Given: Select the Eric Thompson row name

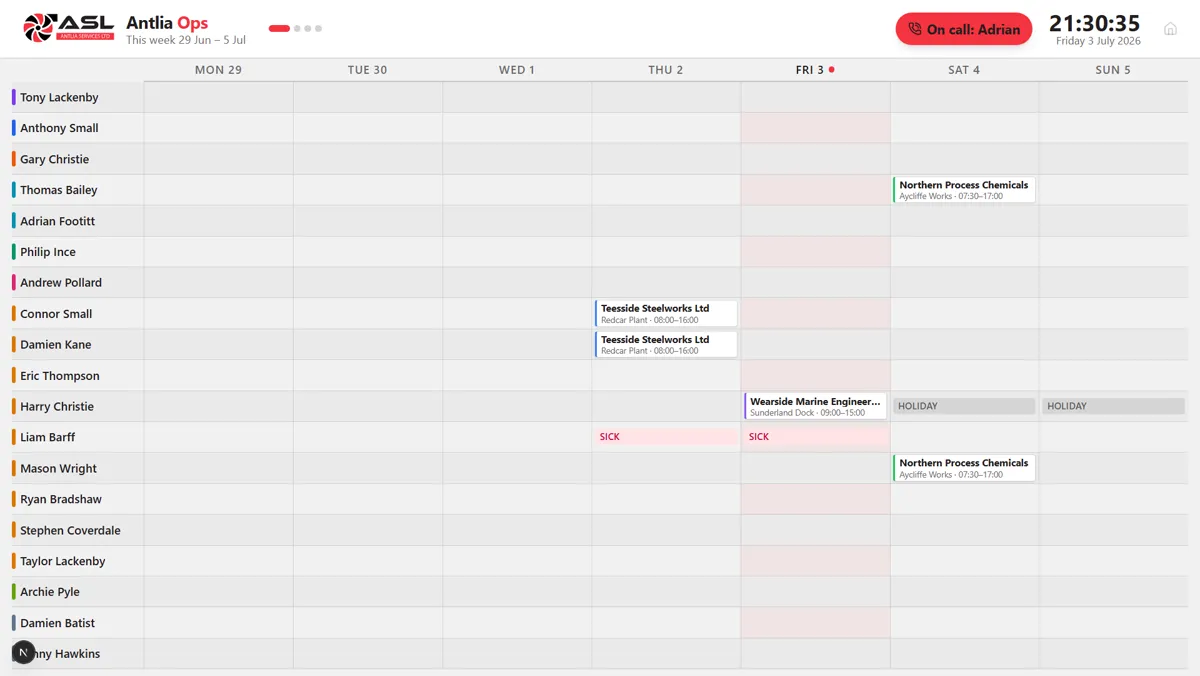Looking at the screenshot, I should tap(60, 375).
